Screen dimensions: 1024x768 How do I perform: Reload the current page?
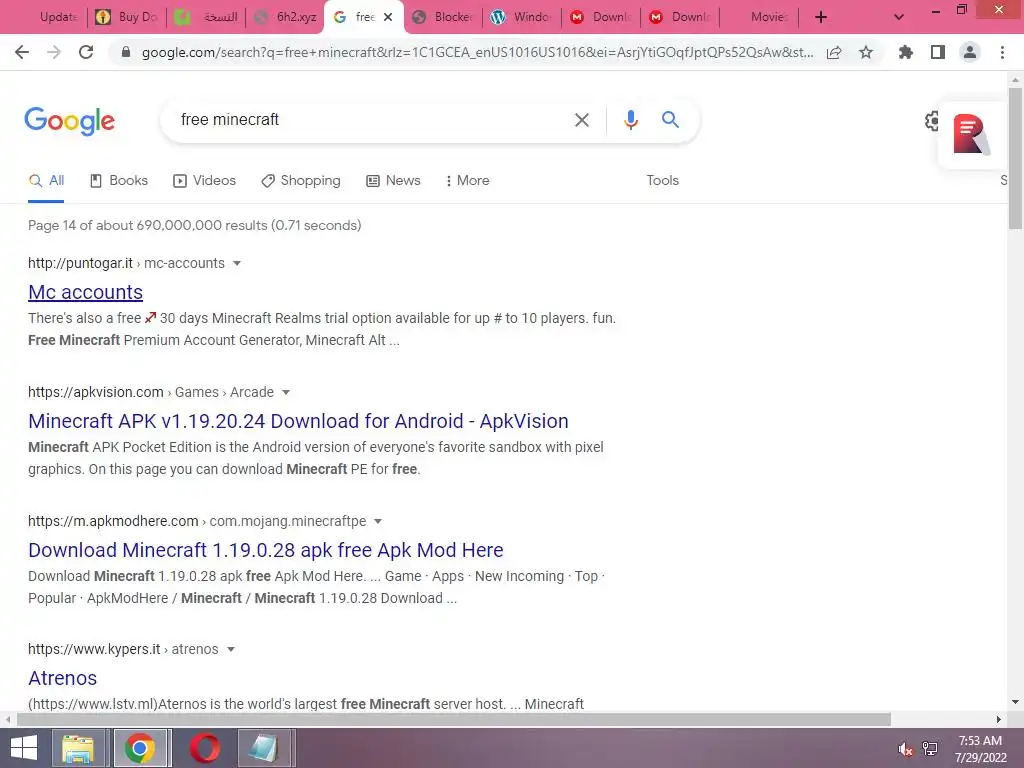(86, 52)
